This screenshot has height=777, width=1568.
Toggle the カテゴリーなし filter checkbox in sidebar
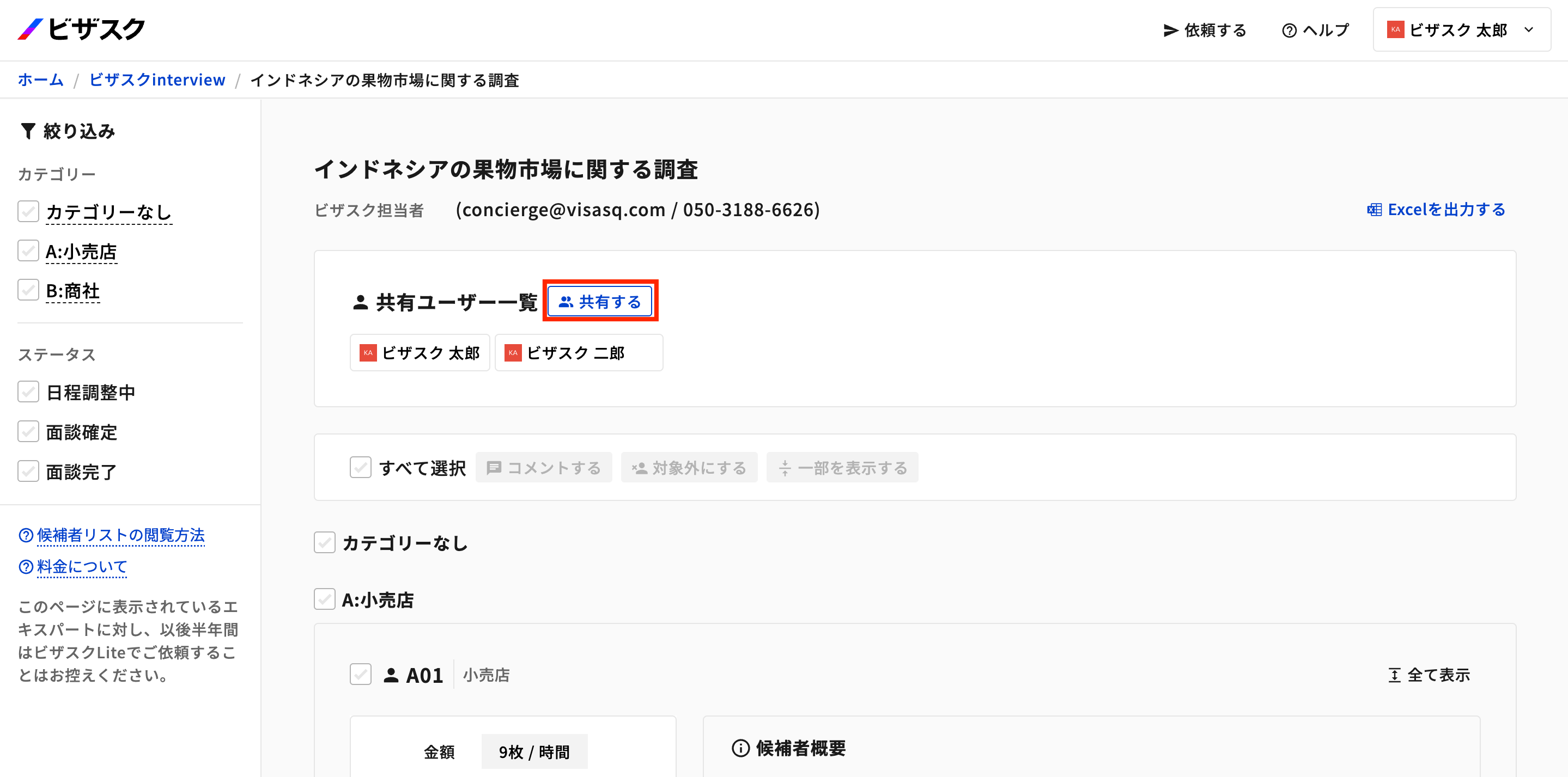coord(28,211)
